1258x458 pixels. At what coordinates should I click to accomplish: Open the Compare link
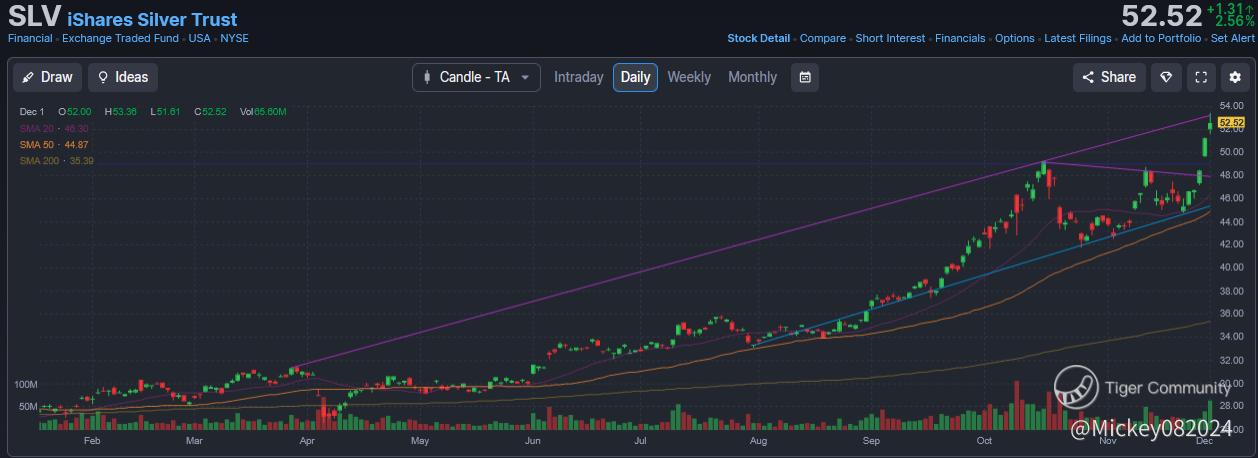[x=823, y=38]
